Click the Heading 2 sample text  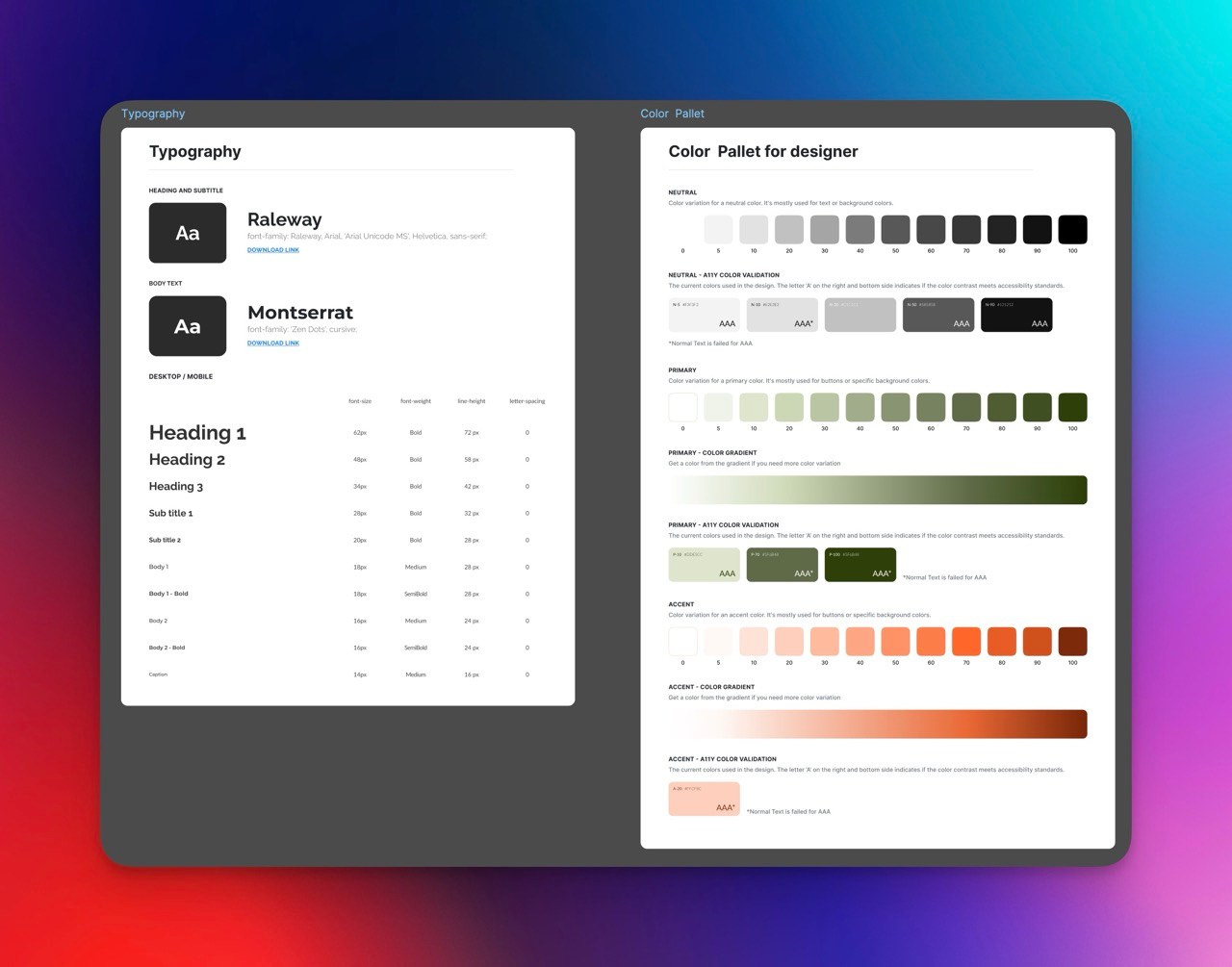coord(187,460)
